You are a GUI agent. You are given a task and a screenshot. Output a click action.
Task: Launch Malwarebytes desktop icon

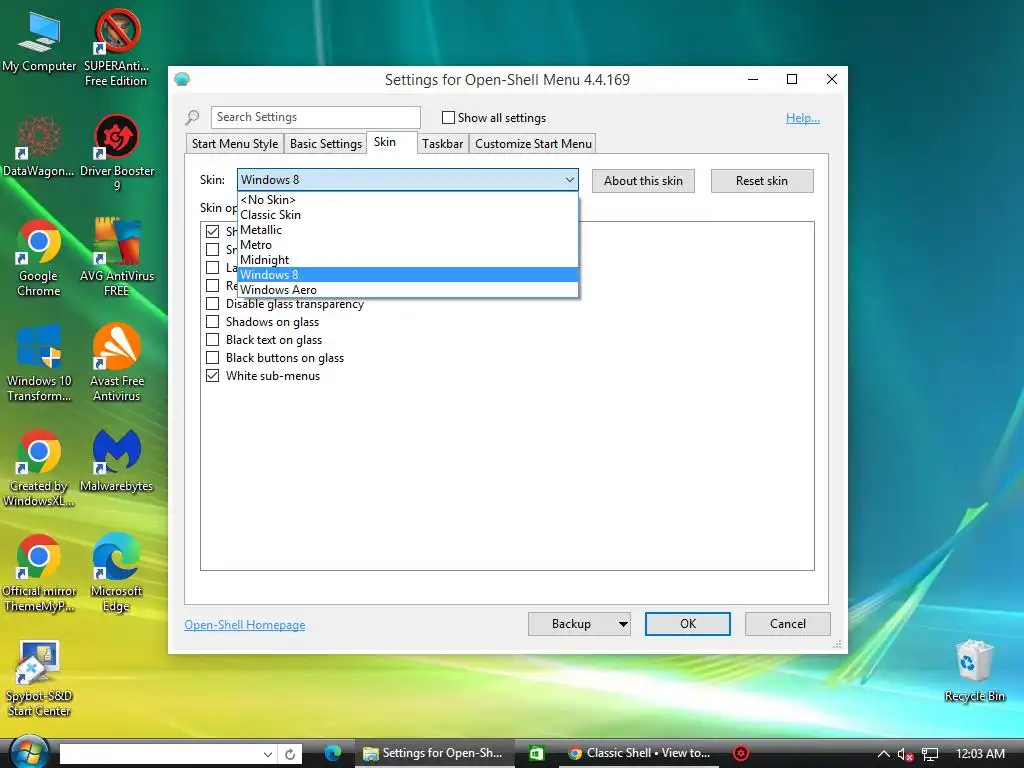point(117,461)
